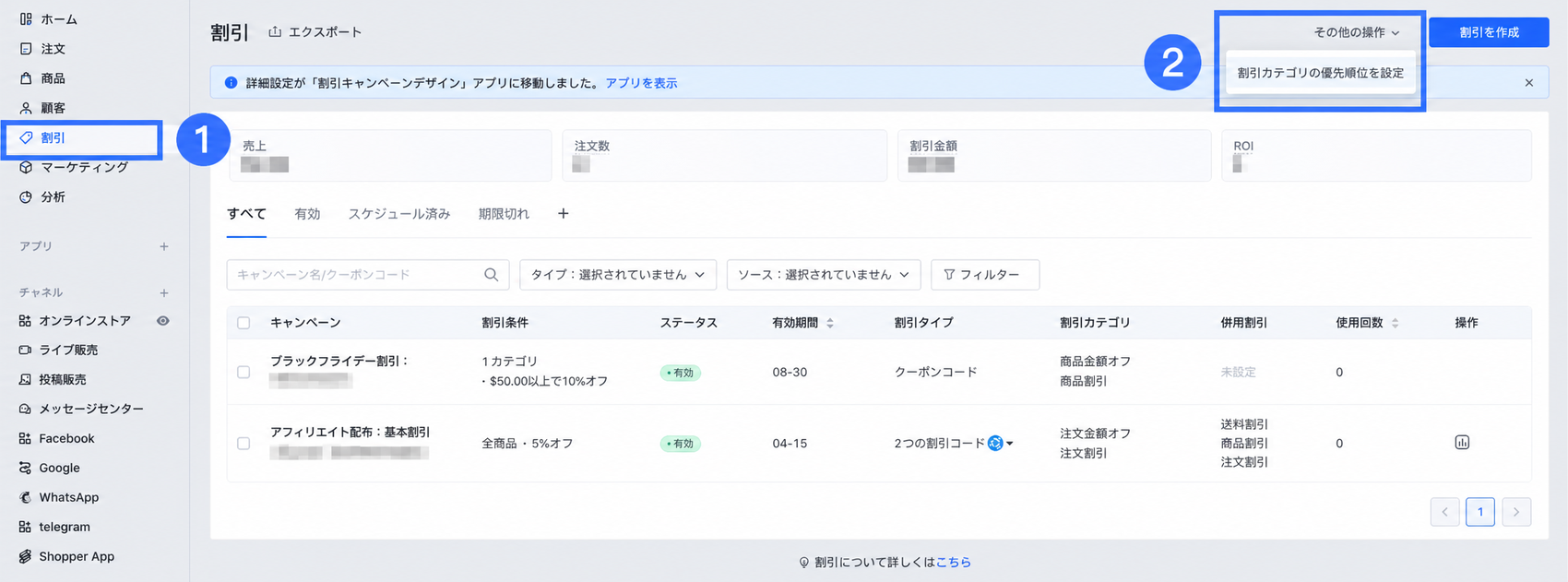Click the マーケティング icon in sidebar
Viewport: 1568px width, 582px height.
[x=26, y=167]
